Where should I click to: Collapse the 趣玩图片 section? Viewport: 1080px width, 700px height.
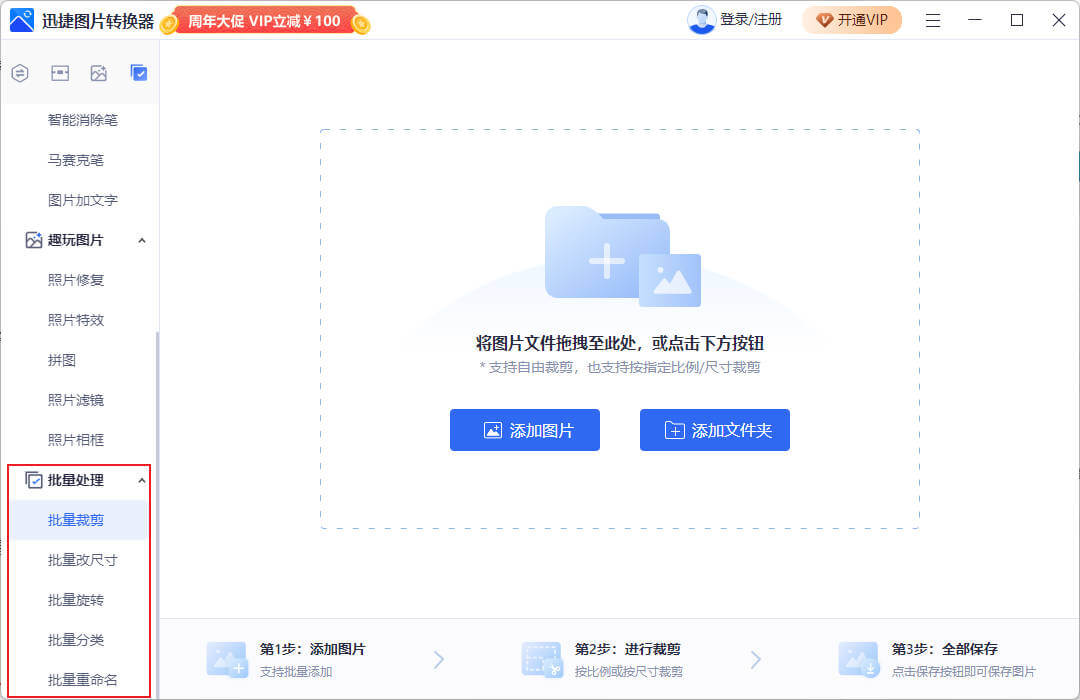click(x=141, y=240)
